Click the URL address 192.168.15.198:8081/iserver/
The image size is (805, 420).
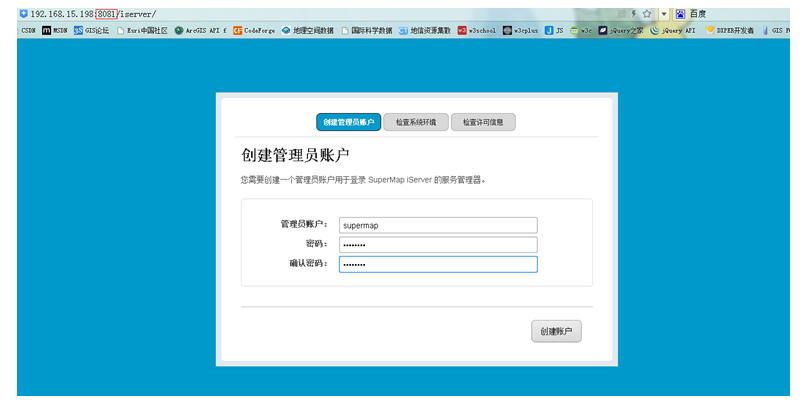[x=93, y=14]
